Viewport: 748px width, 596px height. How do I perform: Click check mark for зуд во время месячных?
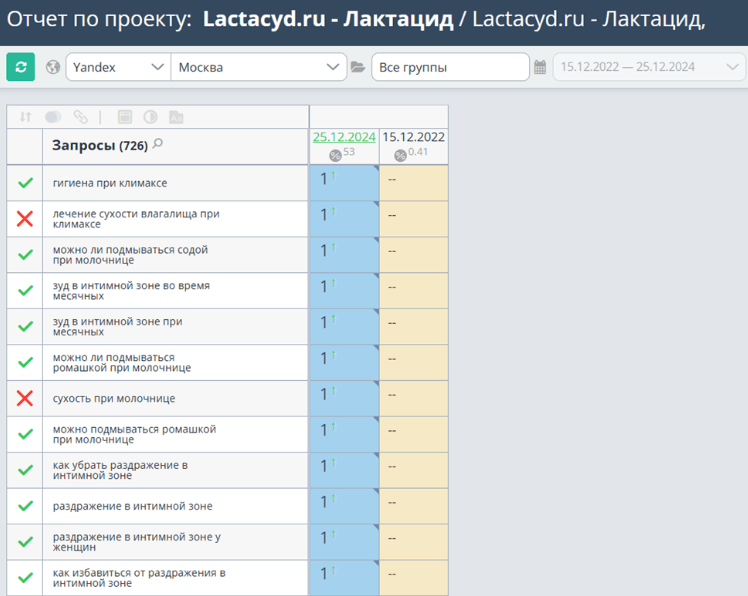(25, 291)
